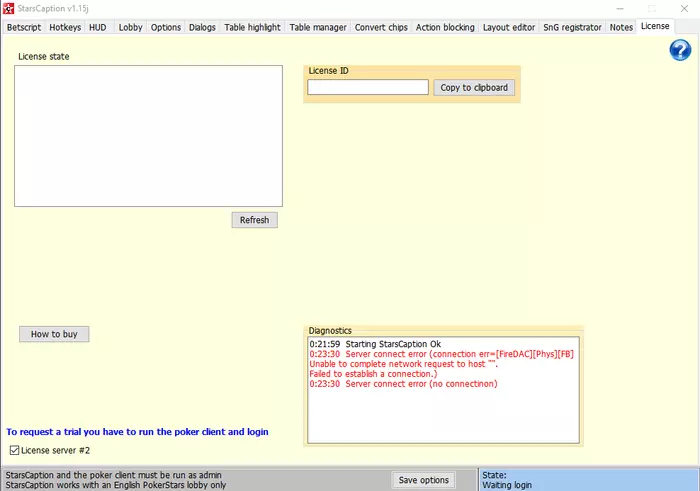
Task: Open the Notes tab
Action: [x=621, y=27]
